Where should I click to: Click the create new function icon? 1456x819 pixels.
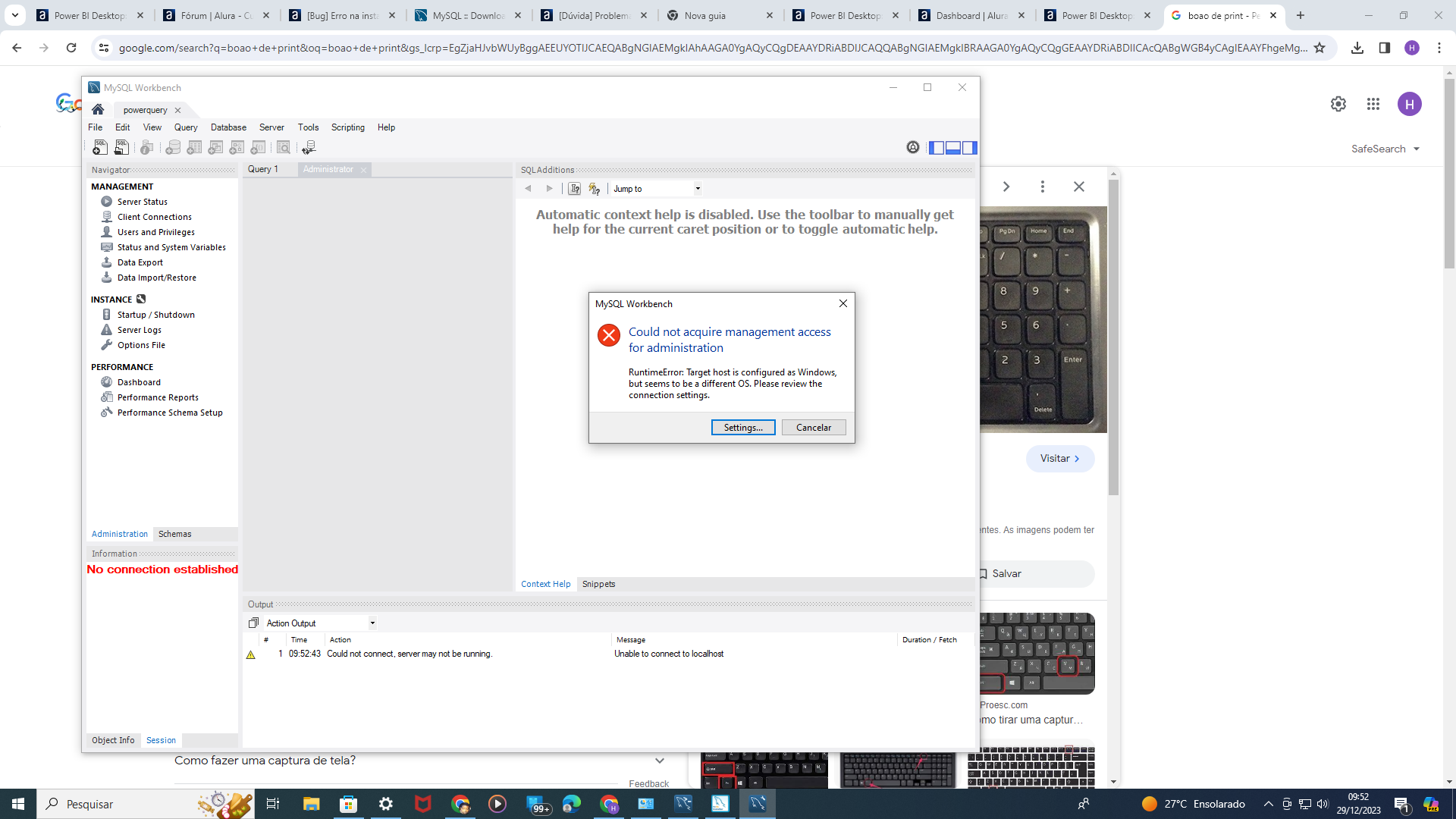258,147
